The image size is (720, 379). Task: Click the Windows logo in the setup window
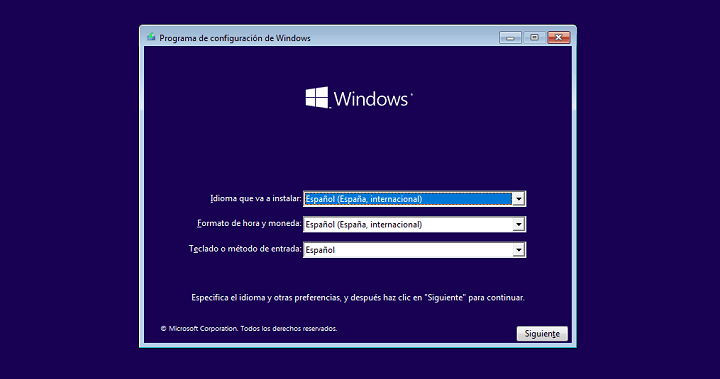pyautogui.click(x=359, y=98)
